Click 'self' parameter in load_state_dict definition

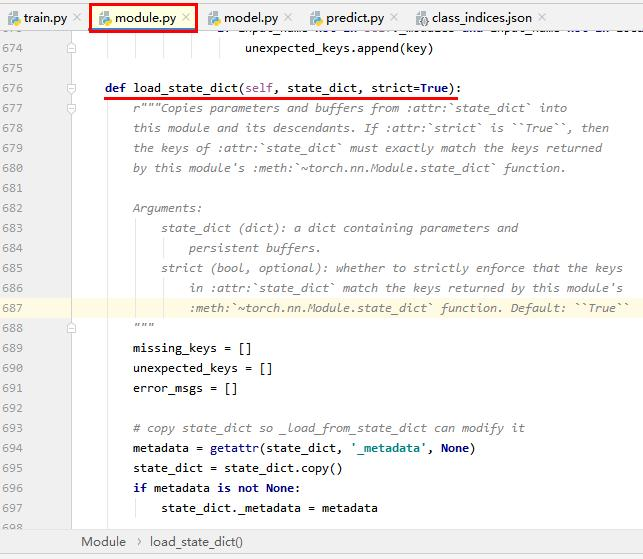(x=259, y=88)
